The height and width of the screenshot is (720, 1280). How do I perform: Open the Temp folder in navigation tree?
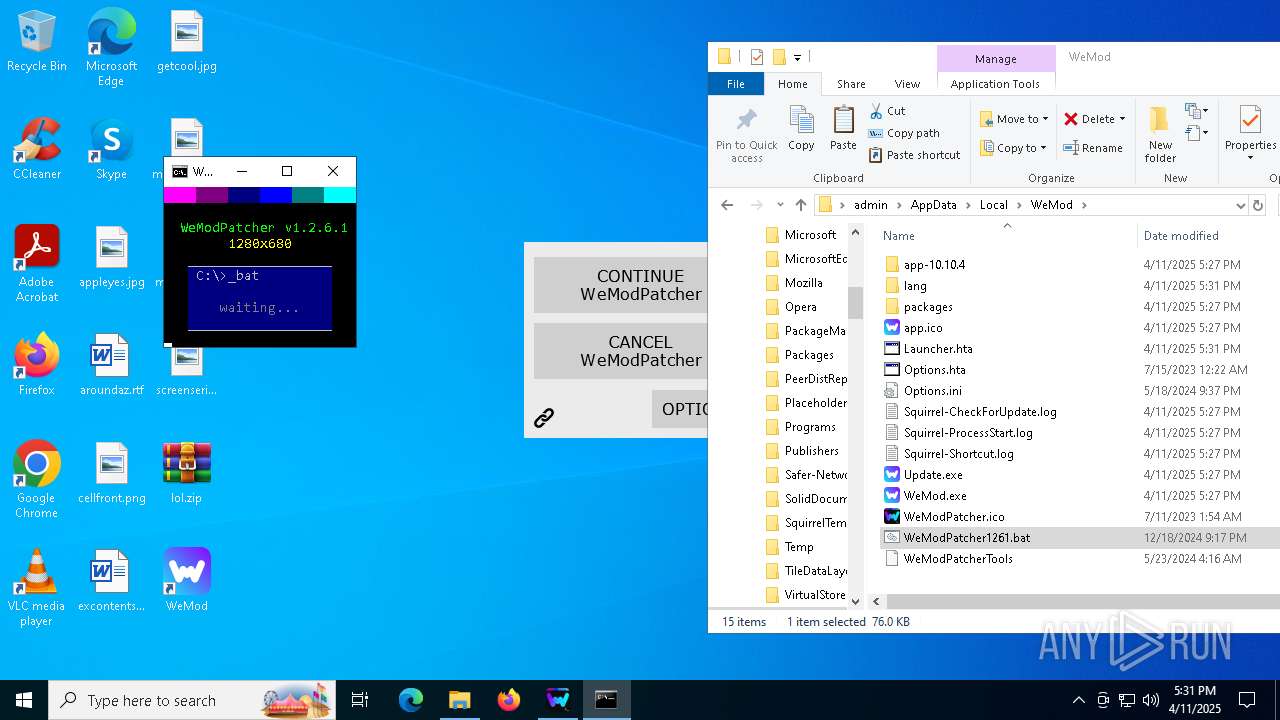pos(799,547)
